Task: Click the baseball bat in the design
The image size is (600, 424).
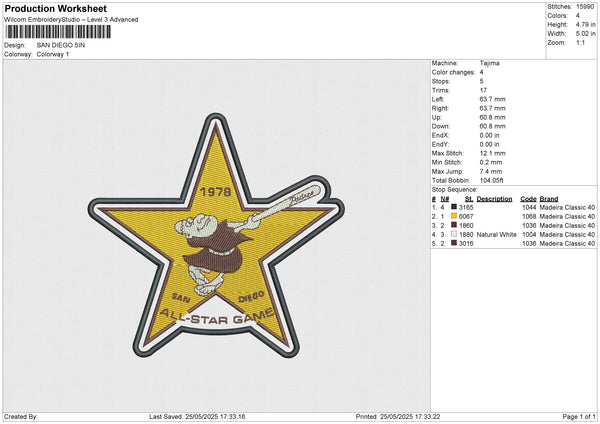Action: (286, 204)
